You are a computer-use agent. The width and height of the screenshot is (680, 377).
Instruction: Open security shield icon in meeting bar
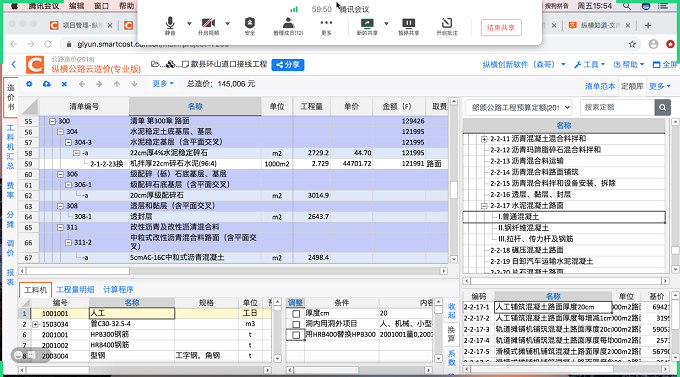coord(250,26)
